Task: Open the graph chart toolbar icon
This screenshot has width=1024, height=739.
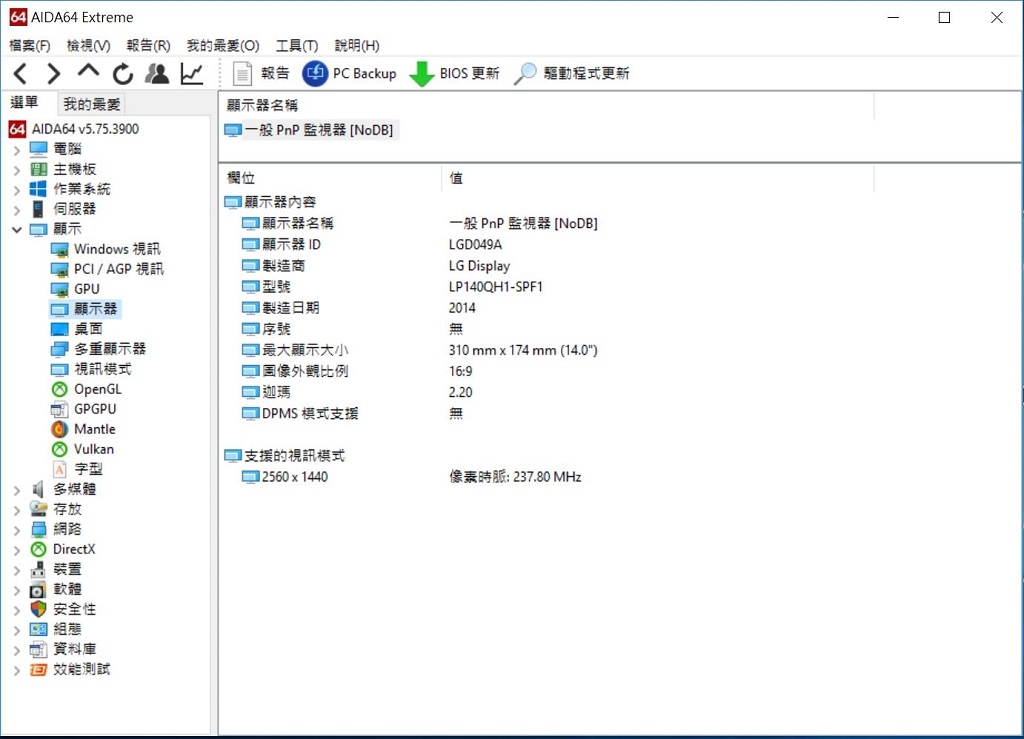Action: coord(191,74)
